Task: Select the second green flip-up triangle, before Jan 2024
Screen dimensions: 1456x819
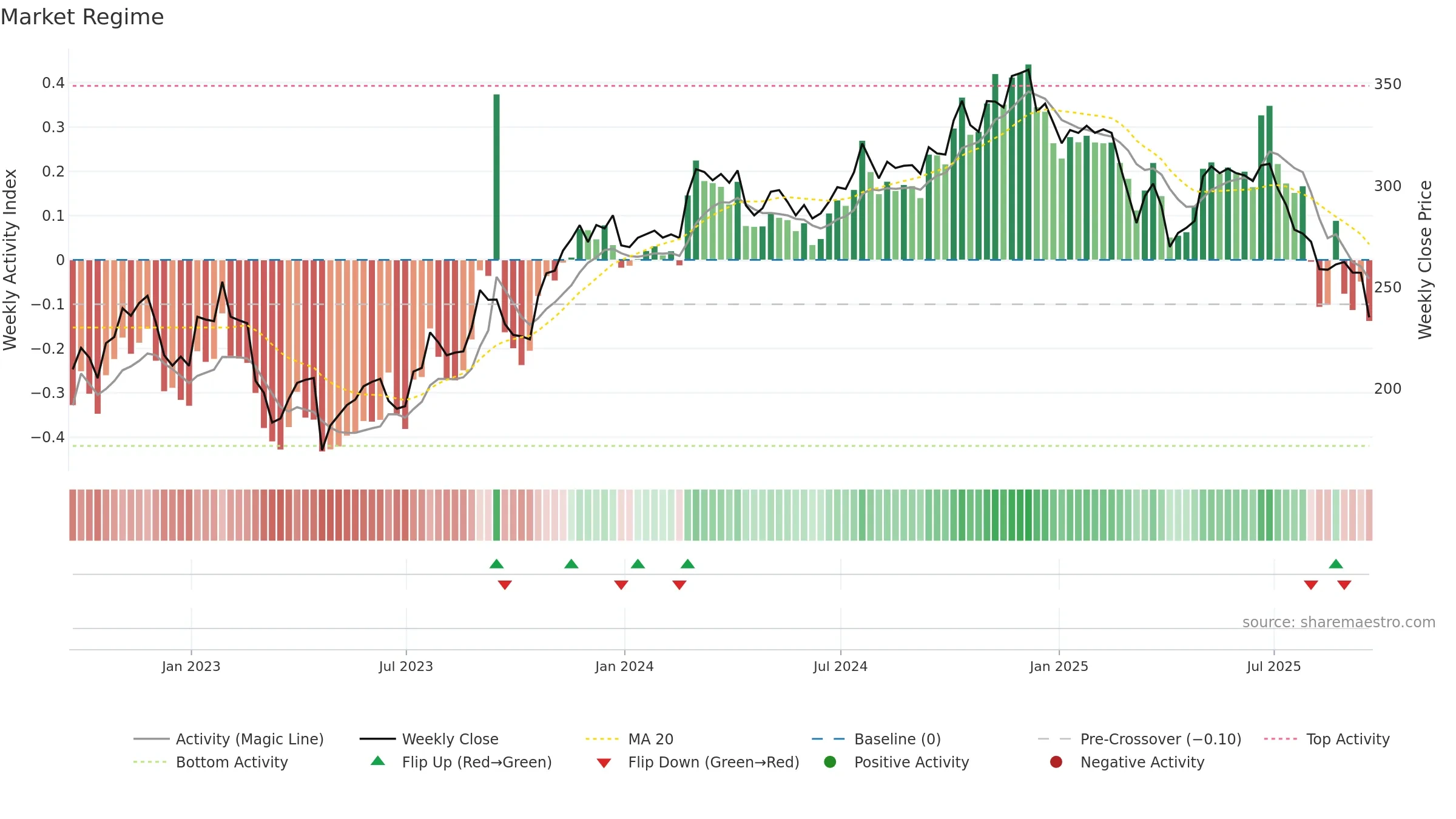Action: point(571,564)
